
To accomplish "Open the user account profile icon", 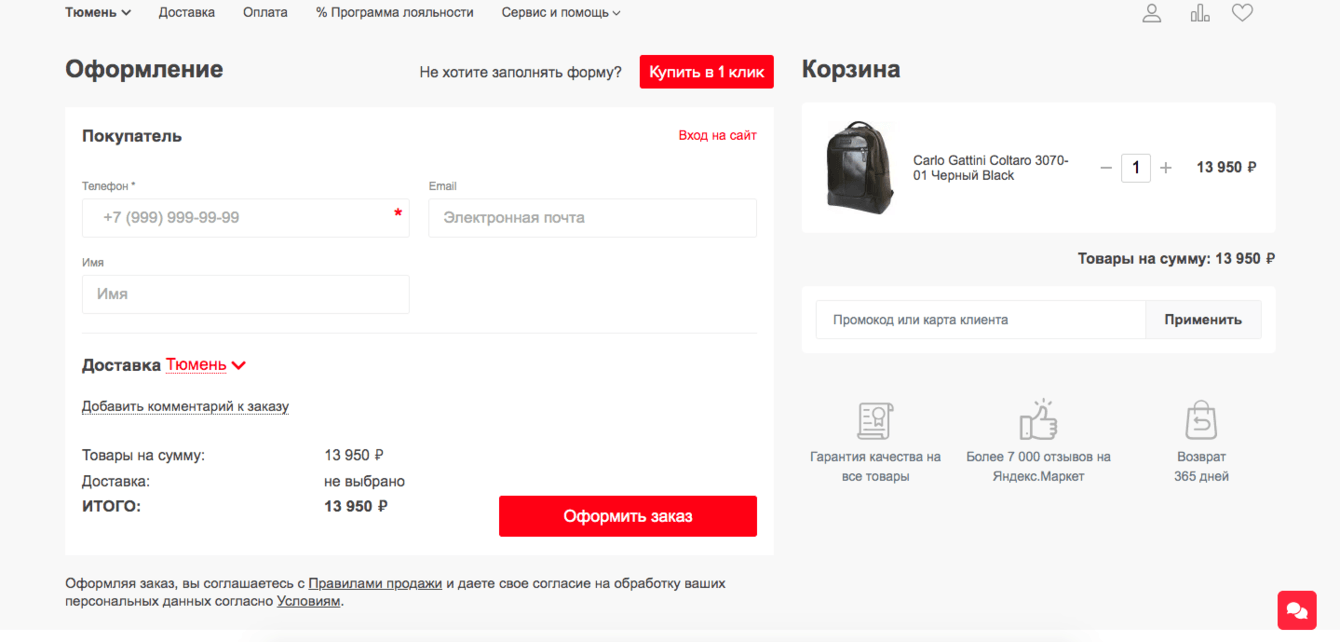I will 1152,13.
